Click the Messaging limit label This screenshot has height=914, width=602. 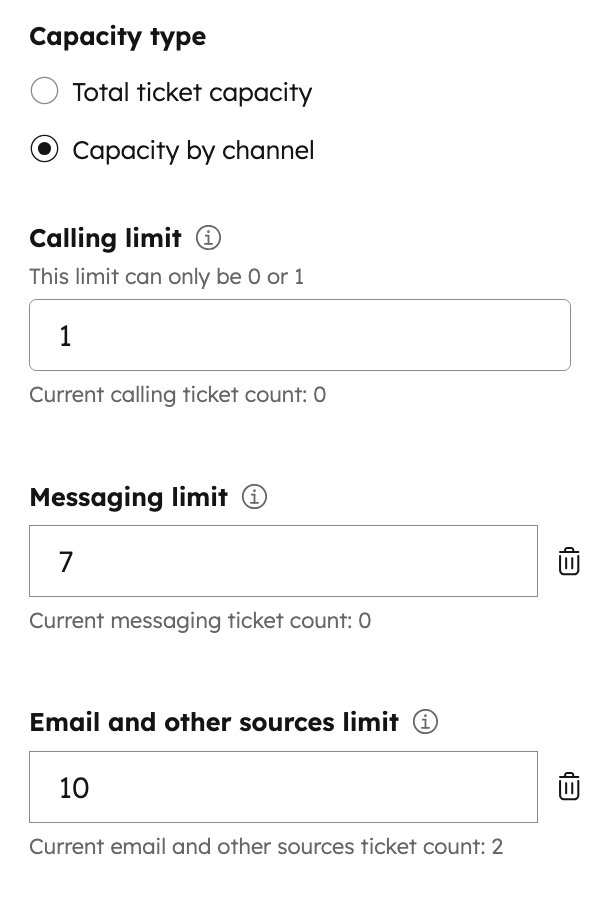coord(128,496)
